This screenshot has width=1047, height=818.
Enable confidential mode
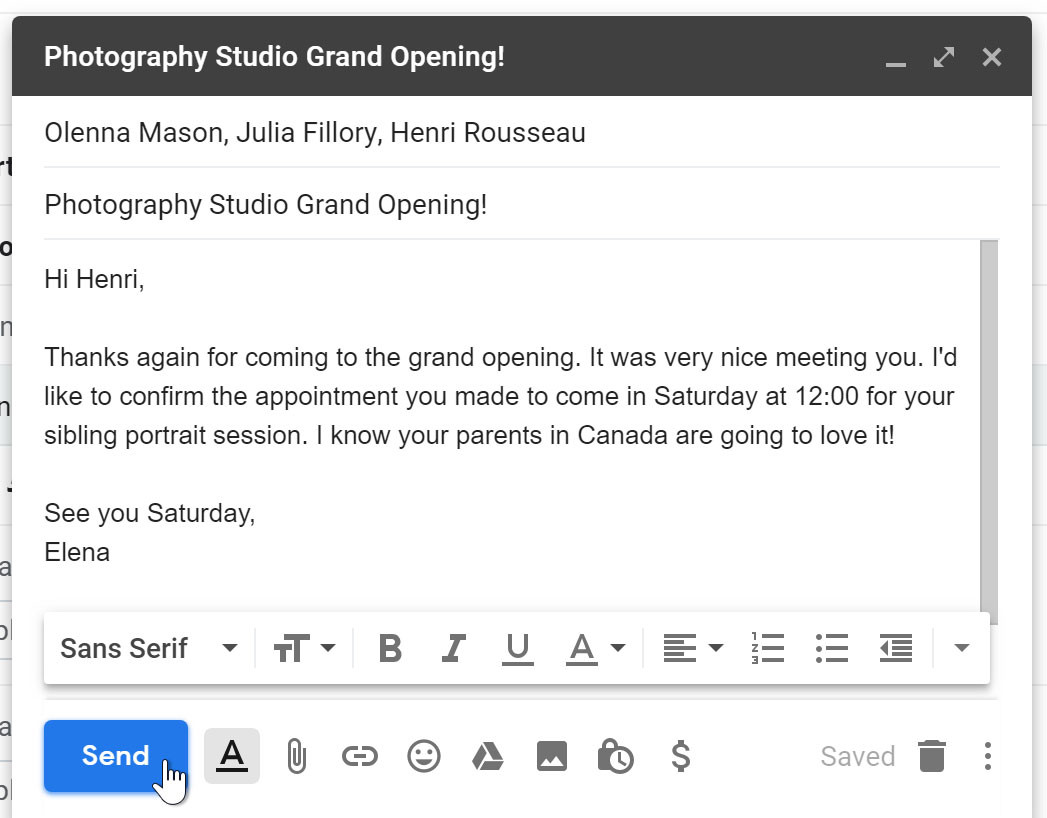tap(617, 757)
